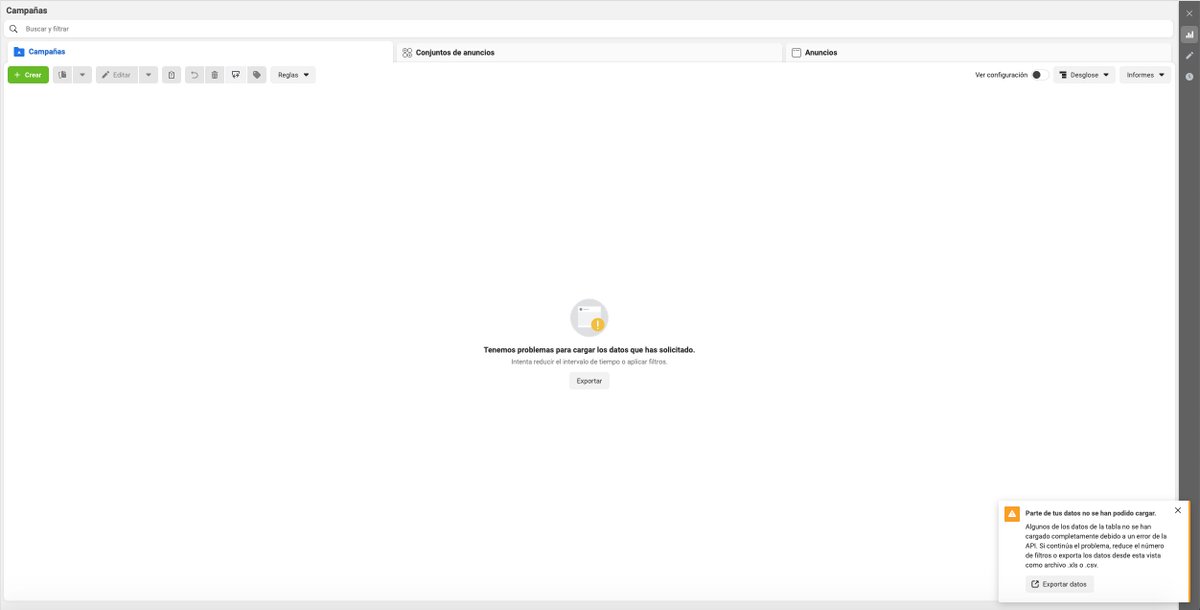The height and width of the screenshot is (610, 1200).
Task: Switch to the Campañas tab
Action: 200,52
